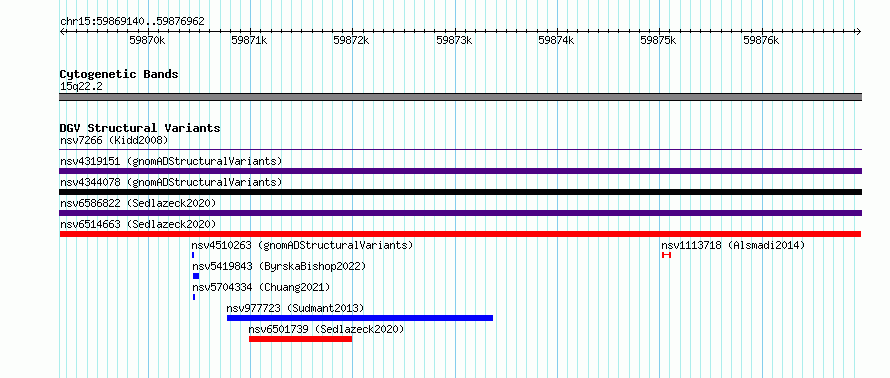
Task: Click the 59875k ruler tick label
Action: pyautogui.click(x=659, y=40)
